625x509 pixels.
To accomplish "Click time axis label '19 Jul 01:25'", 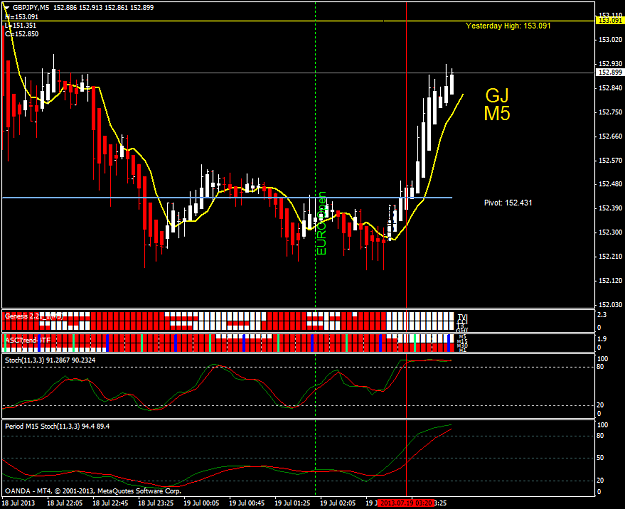I will [x=293, y=503].
